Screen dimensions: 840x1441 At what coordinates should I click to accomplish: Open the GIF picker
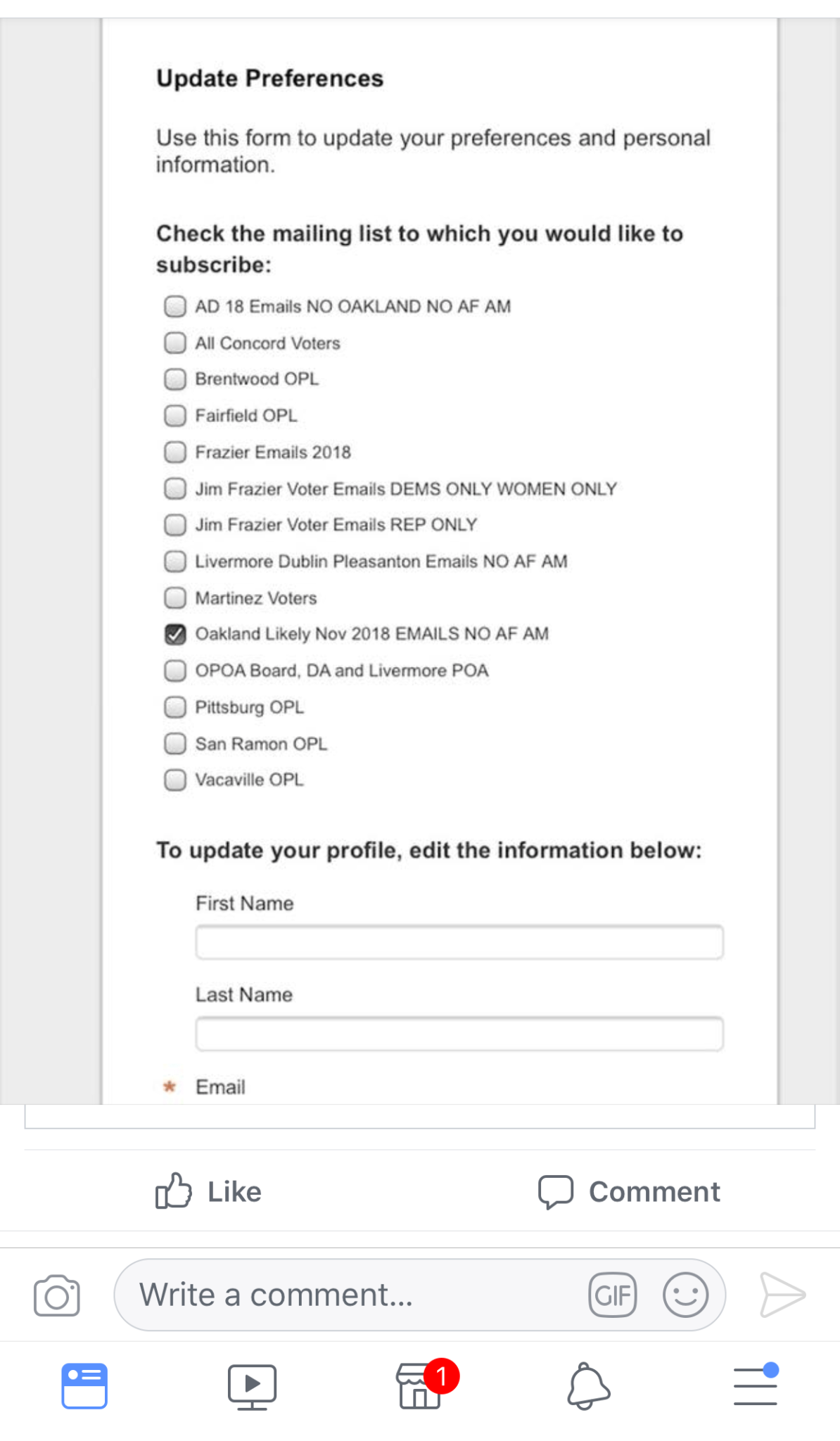point(613,1295)
